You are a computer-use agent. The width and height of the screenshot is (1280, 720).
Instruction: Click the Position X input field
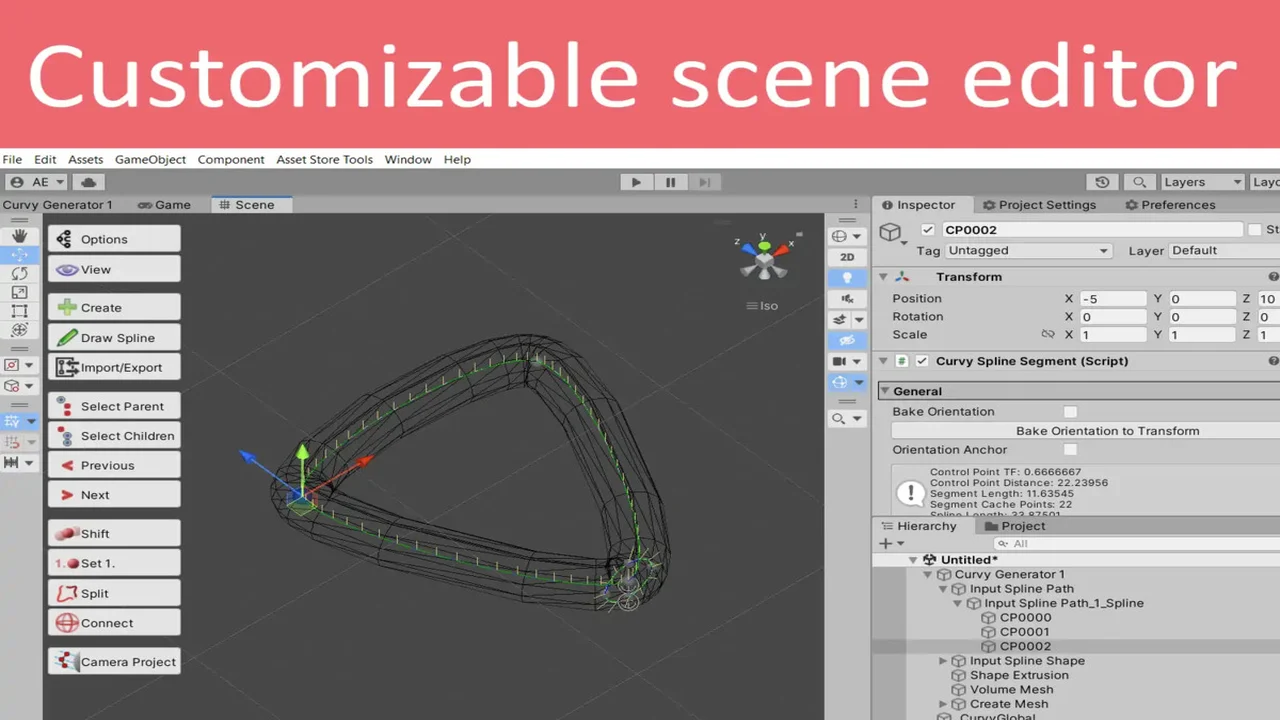tap(1112, 299)
